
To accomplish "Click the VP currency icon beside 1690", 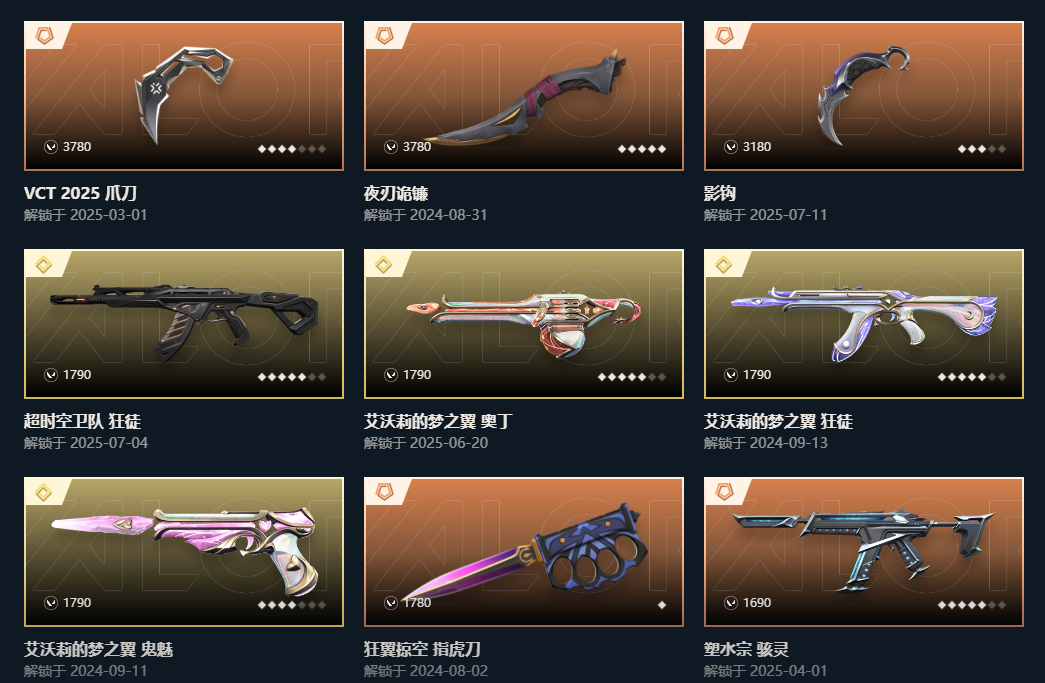I will pyautogui.click(x=731, y=603).
